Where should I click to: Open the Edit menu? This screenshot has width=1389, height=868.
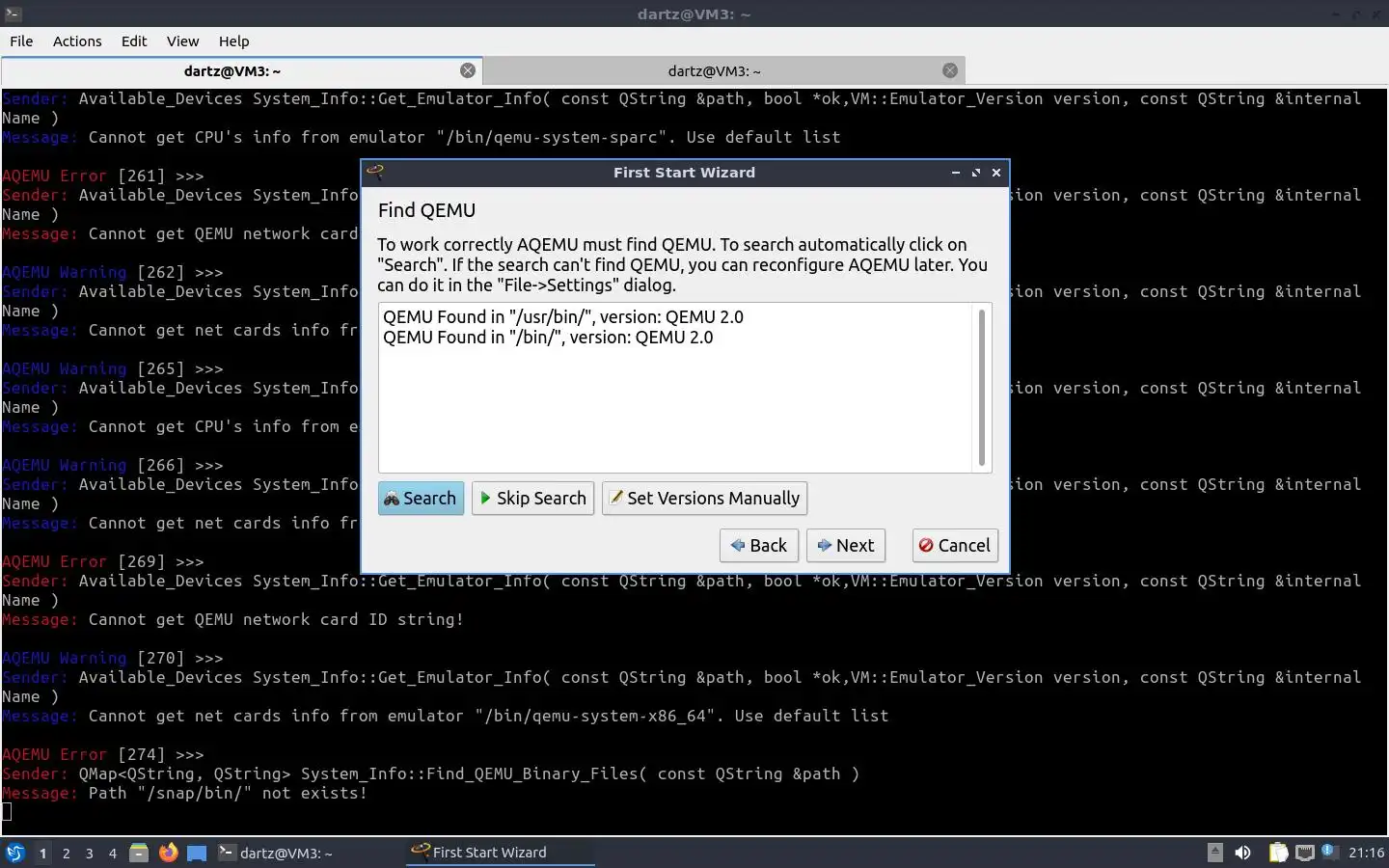point(134,41)
